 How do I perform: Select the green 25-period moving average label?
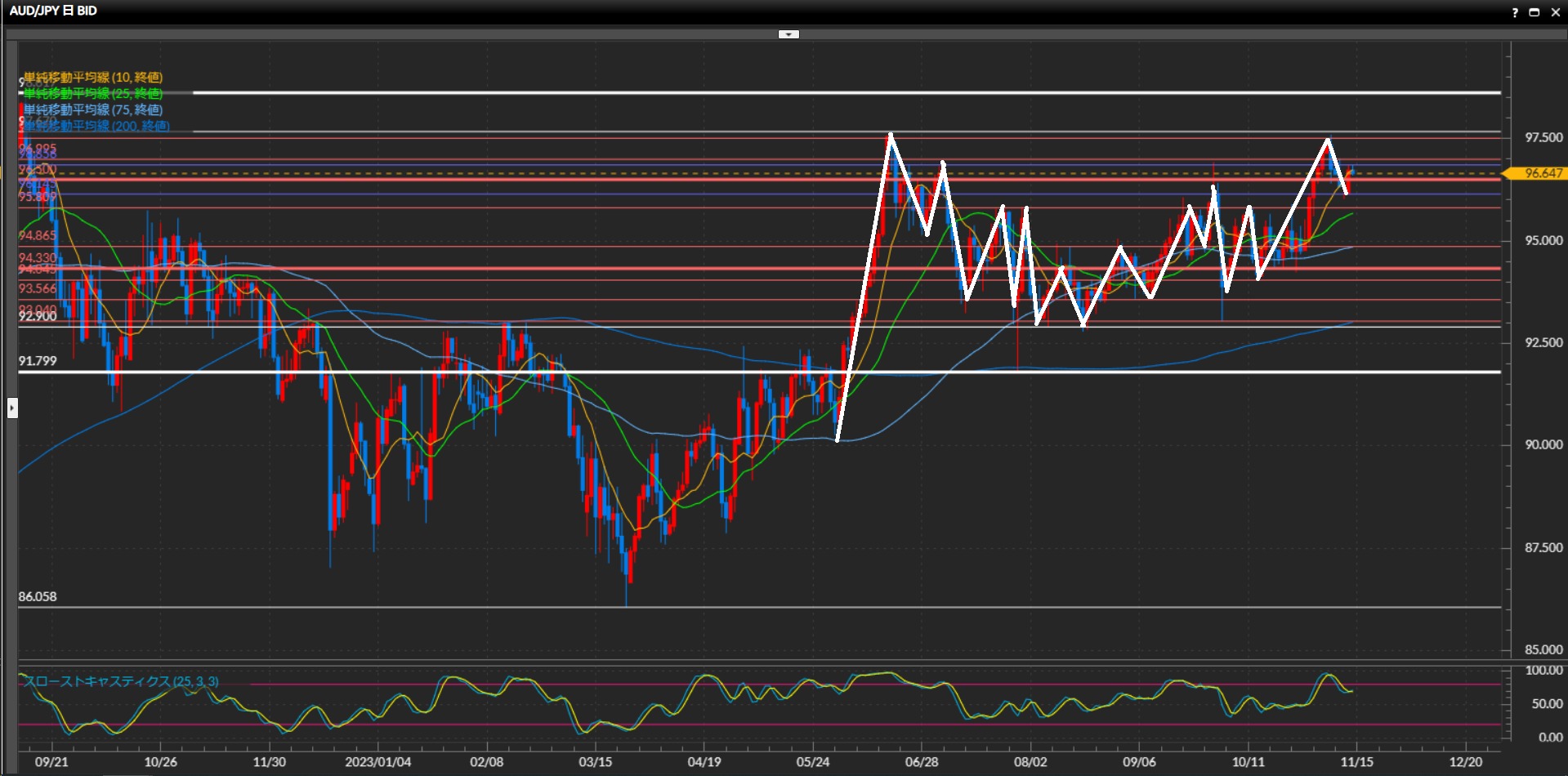(x=93, y=94)
